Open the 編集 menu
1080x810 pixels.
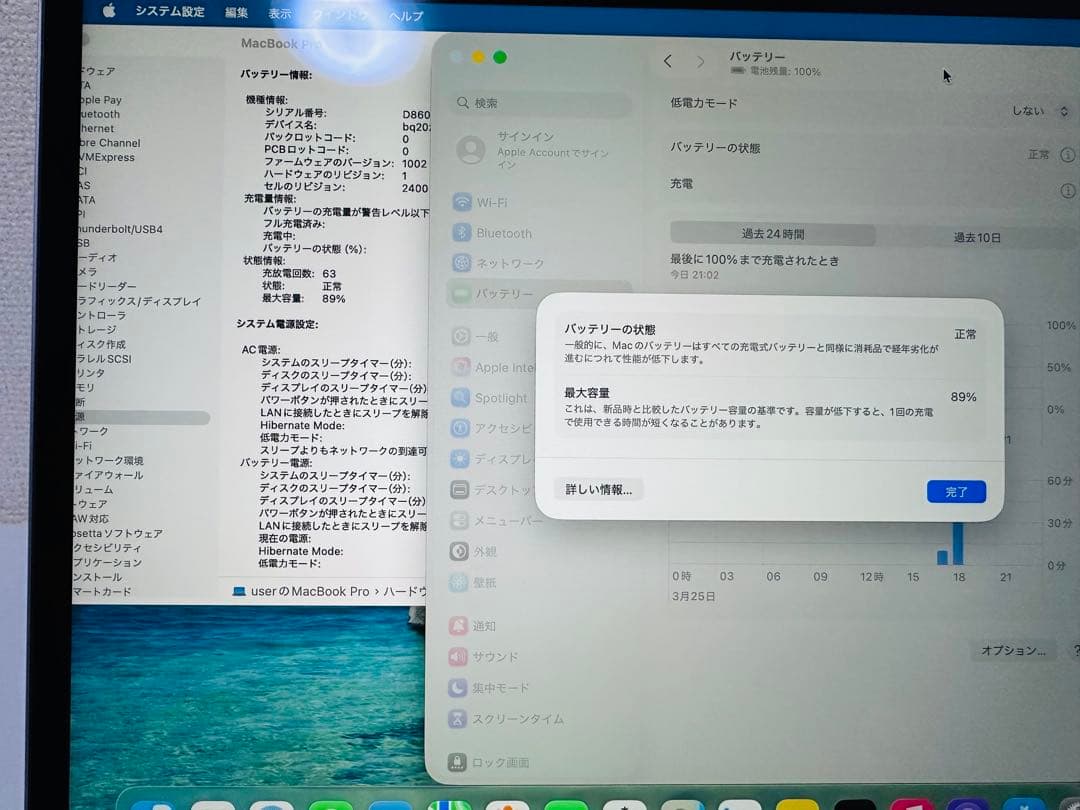[236, 12]
